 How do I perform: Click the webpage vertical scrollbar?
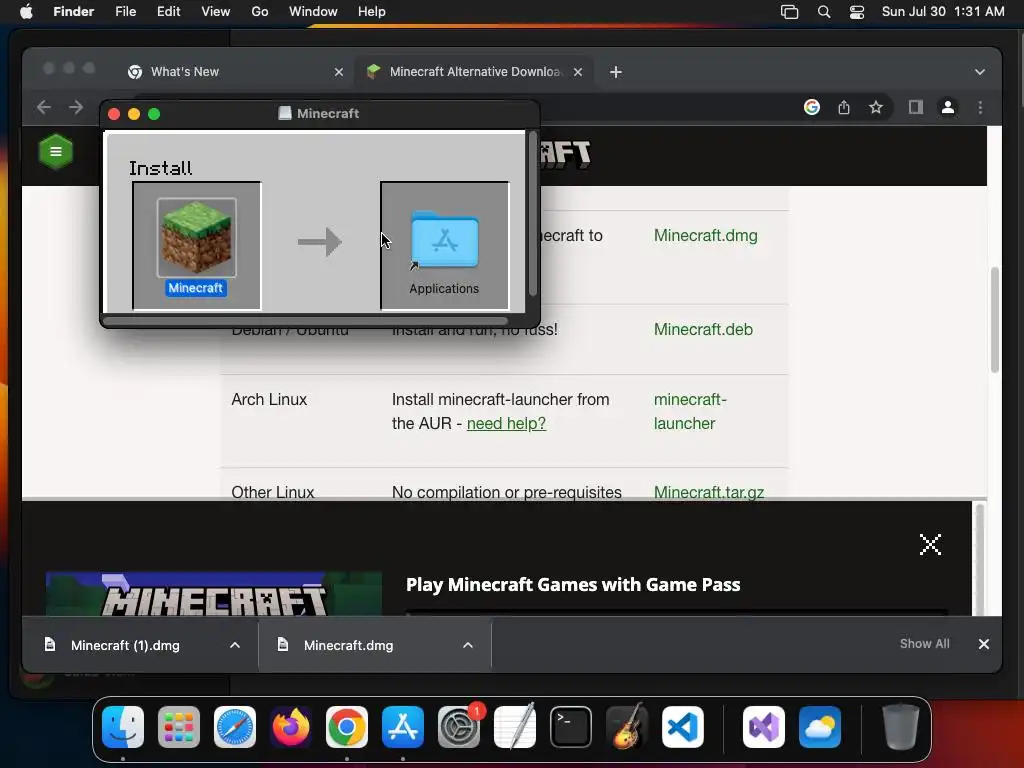point(995,319)
